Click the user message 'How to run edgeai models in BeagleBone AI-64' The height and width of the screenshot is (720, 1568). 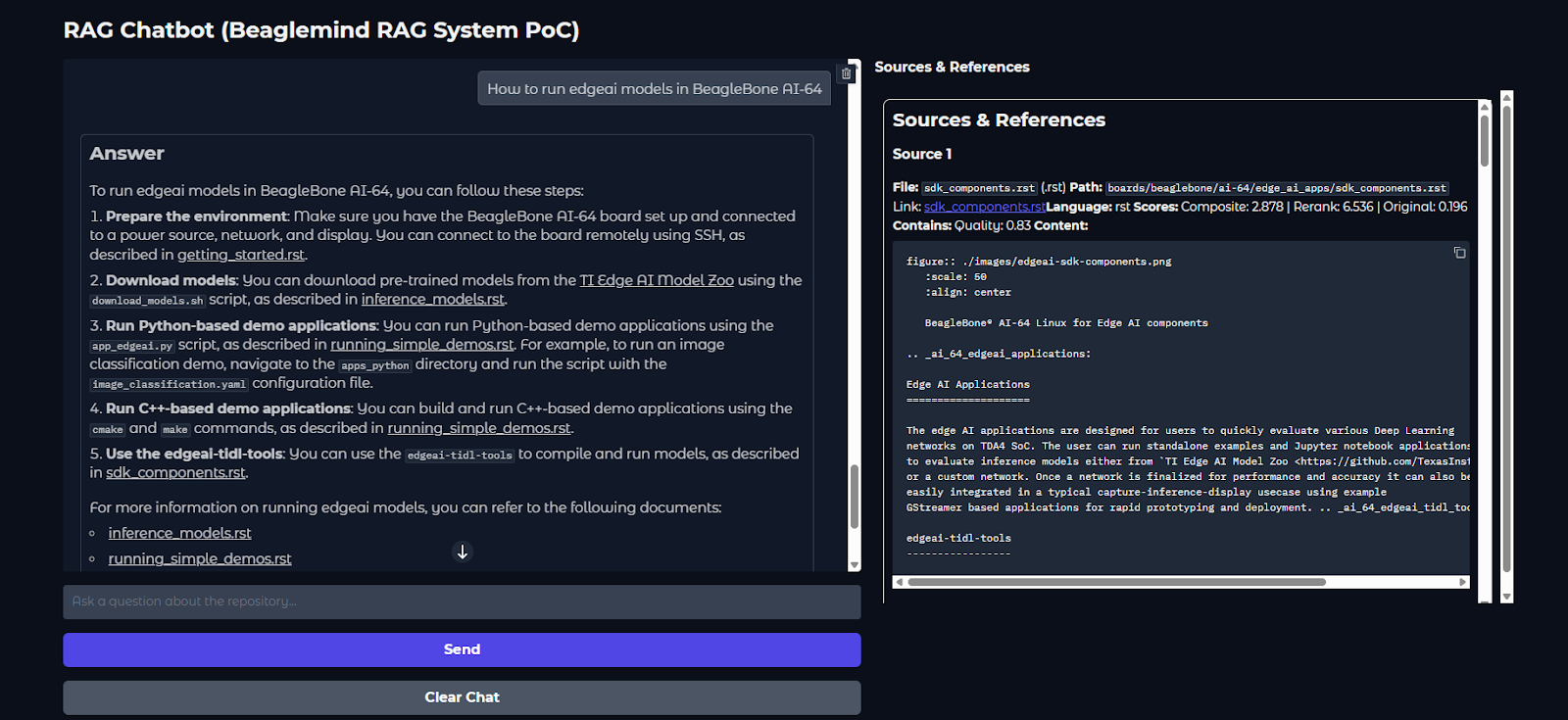[655, 88]
